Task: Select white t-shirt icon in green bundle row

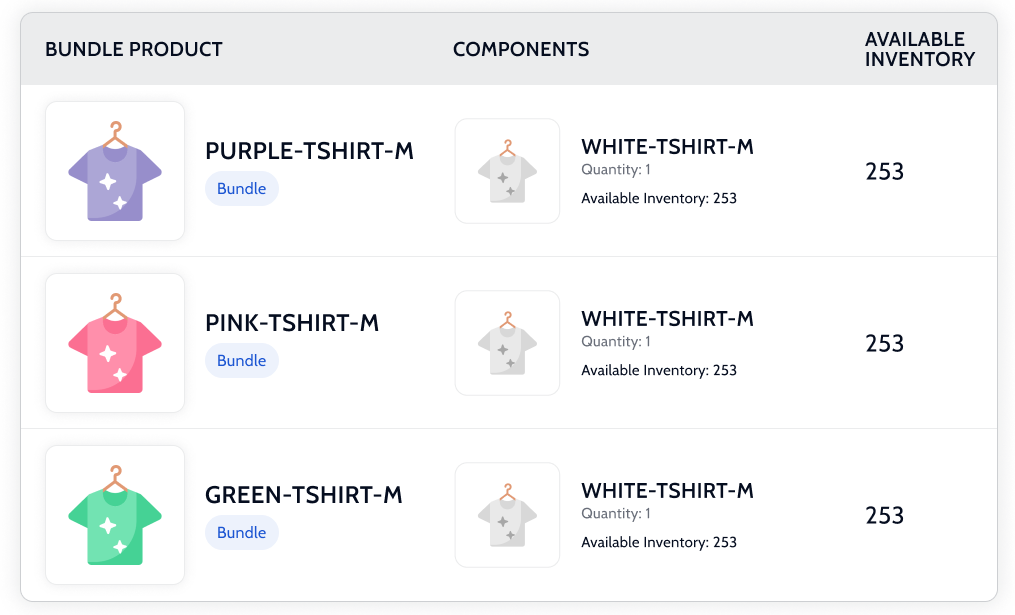Action: (x=507, y=515)
